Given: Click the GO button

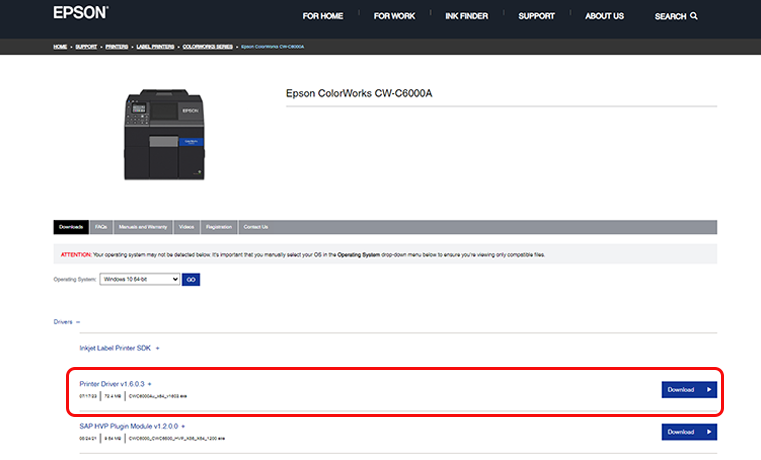Looking at the screenshot, I should tap(191, 279).
